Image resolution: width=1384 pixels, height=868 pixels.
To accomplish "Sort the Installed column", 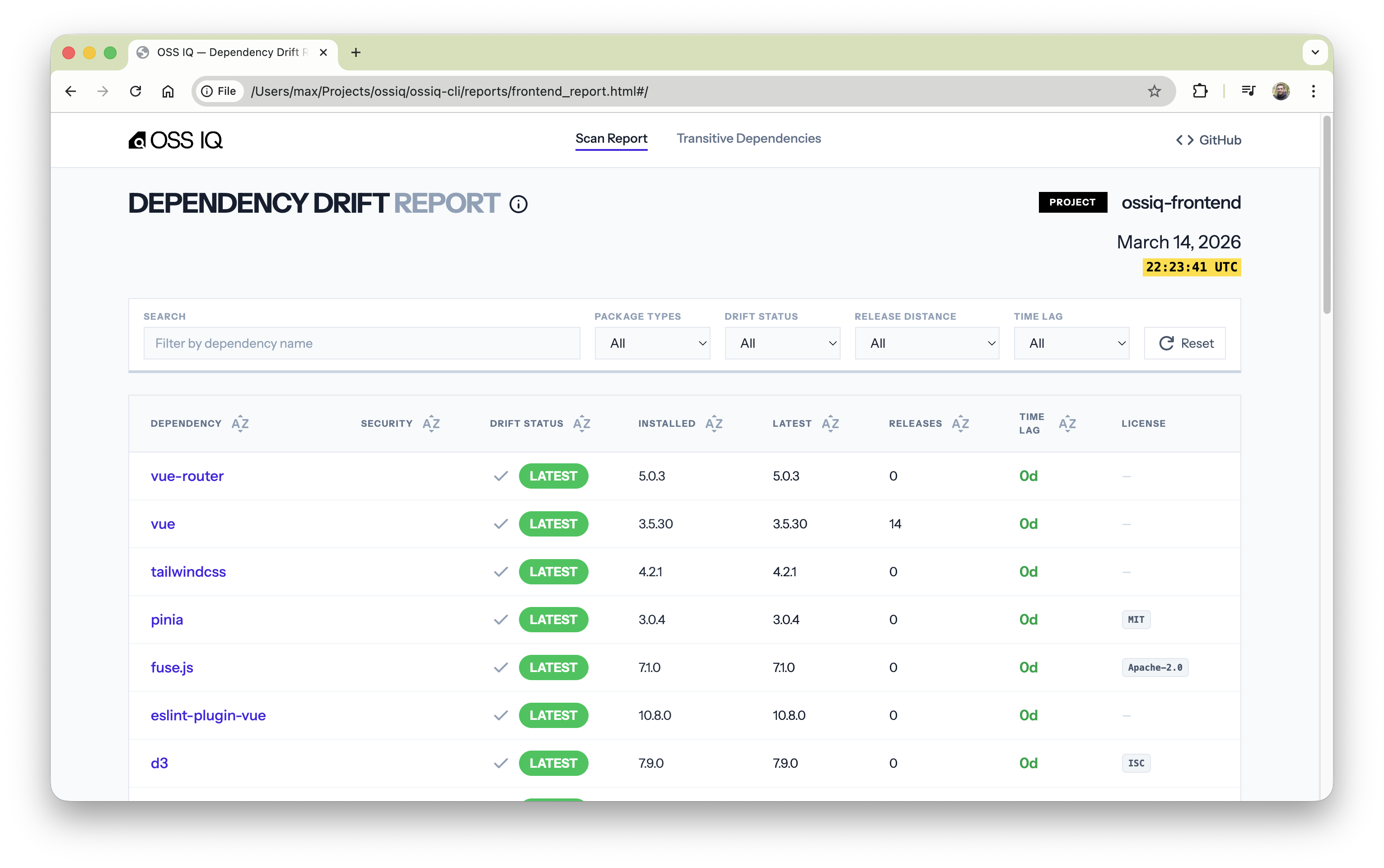I will click(x=715, y=423).
